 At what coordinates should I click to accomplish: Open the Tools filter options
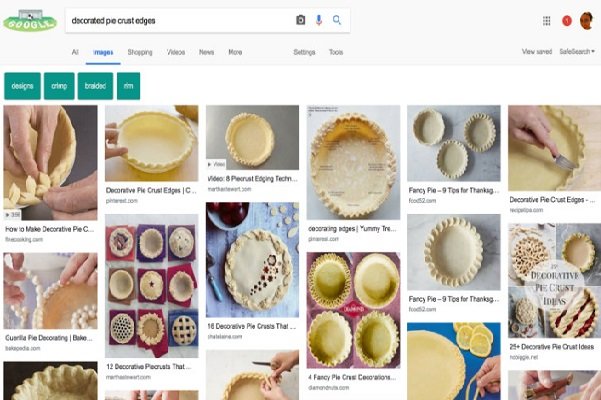pyautogui.click(x=336, y=52)
